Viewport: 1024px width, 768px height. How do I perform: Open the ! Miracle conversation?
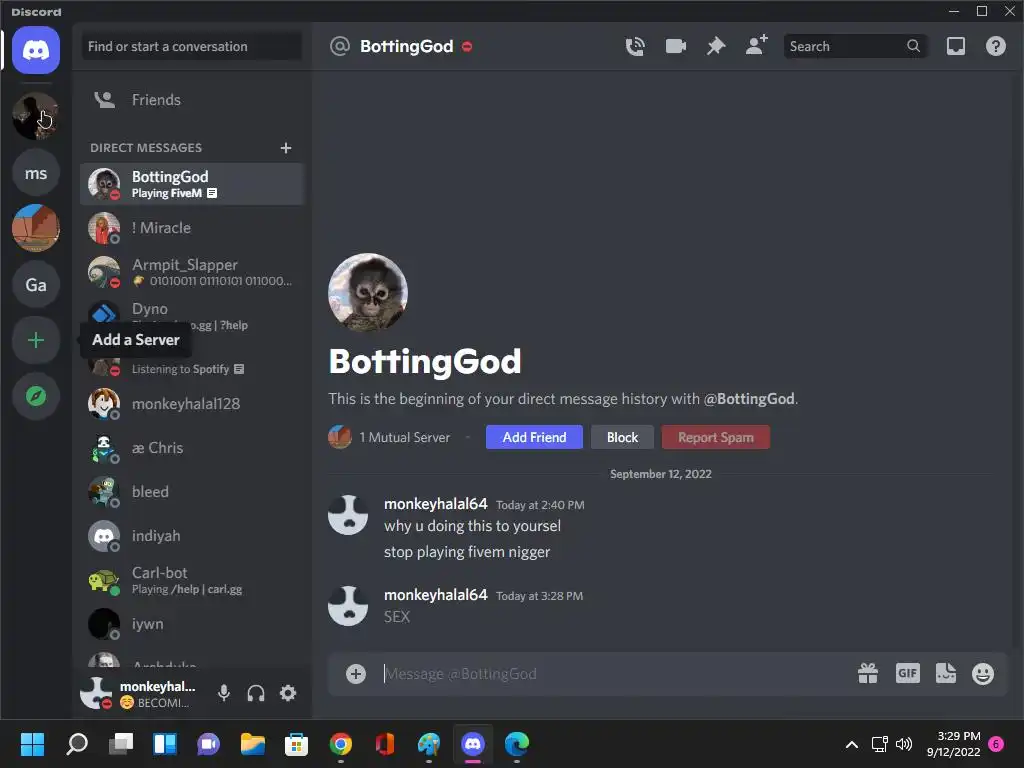click(192, 228)
